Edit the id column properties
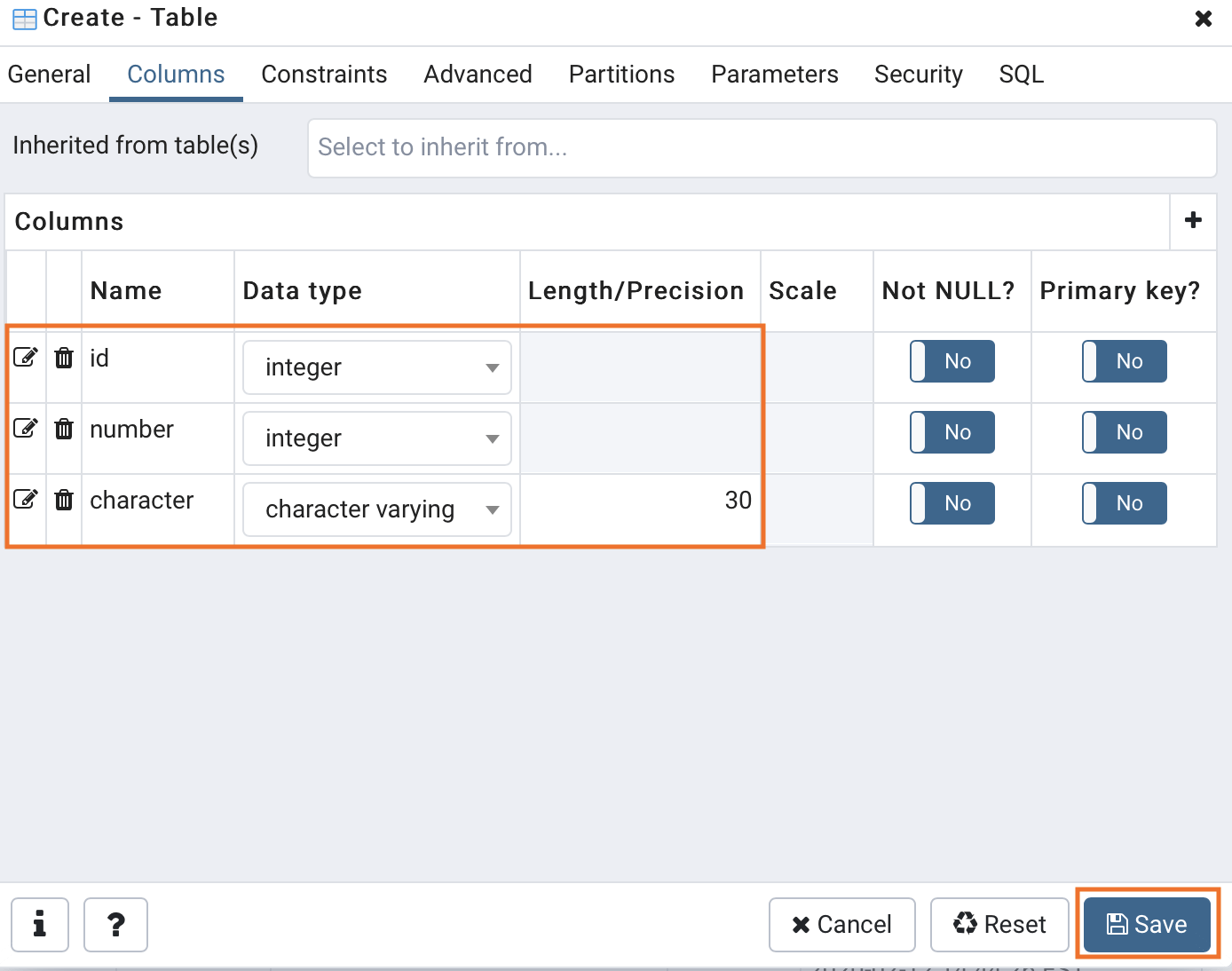 coord(26,357)
